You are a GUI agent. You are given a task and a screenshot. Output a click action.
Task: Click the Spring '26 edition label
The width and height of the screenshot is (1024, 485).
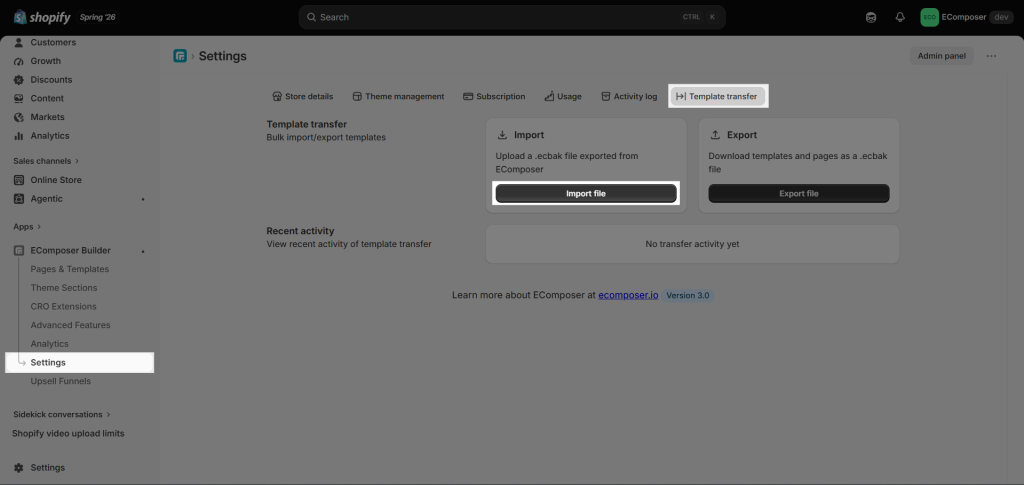[97, 17]
